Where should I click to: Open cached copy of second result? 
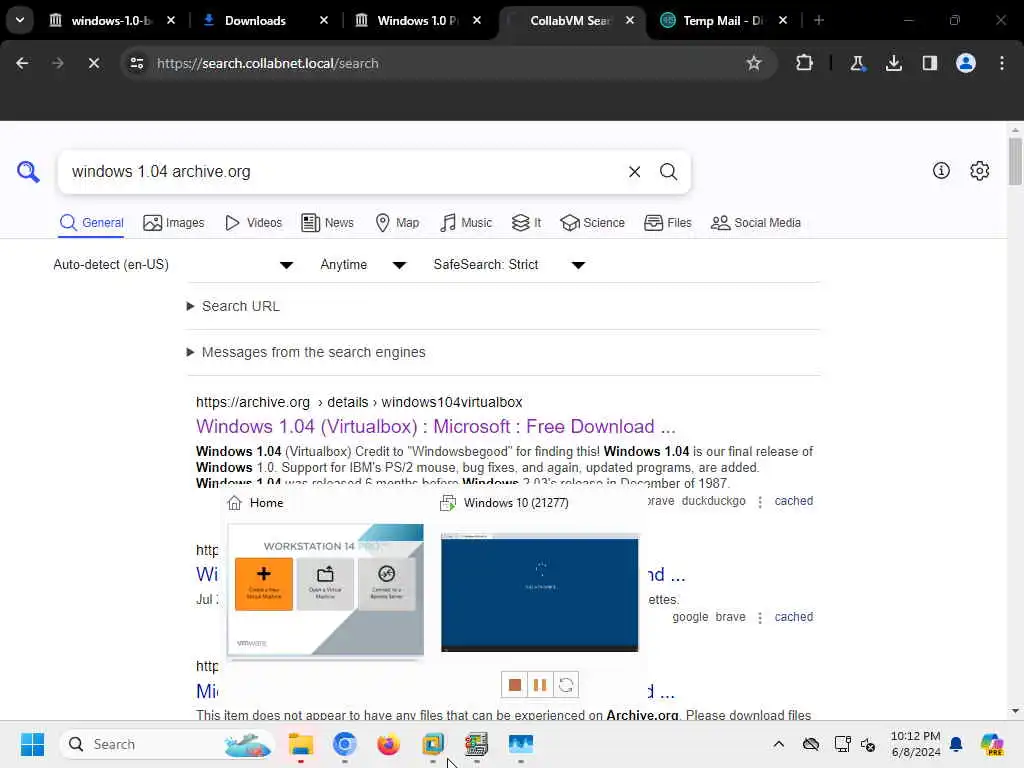click(793, 616)
